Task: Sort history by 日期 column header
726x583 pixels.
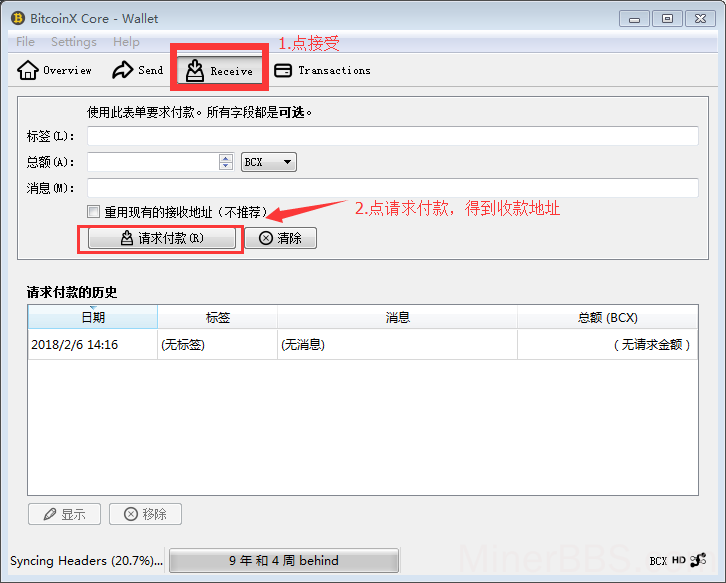Action: (93, 317)
